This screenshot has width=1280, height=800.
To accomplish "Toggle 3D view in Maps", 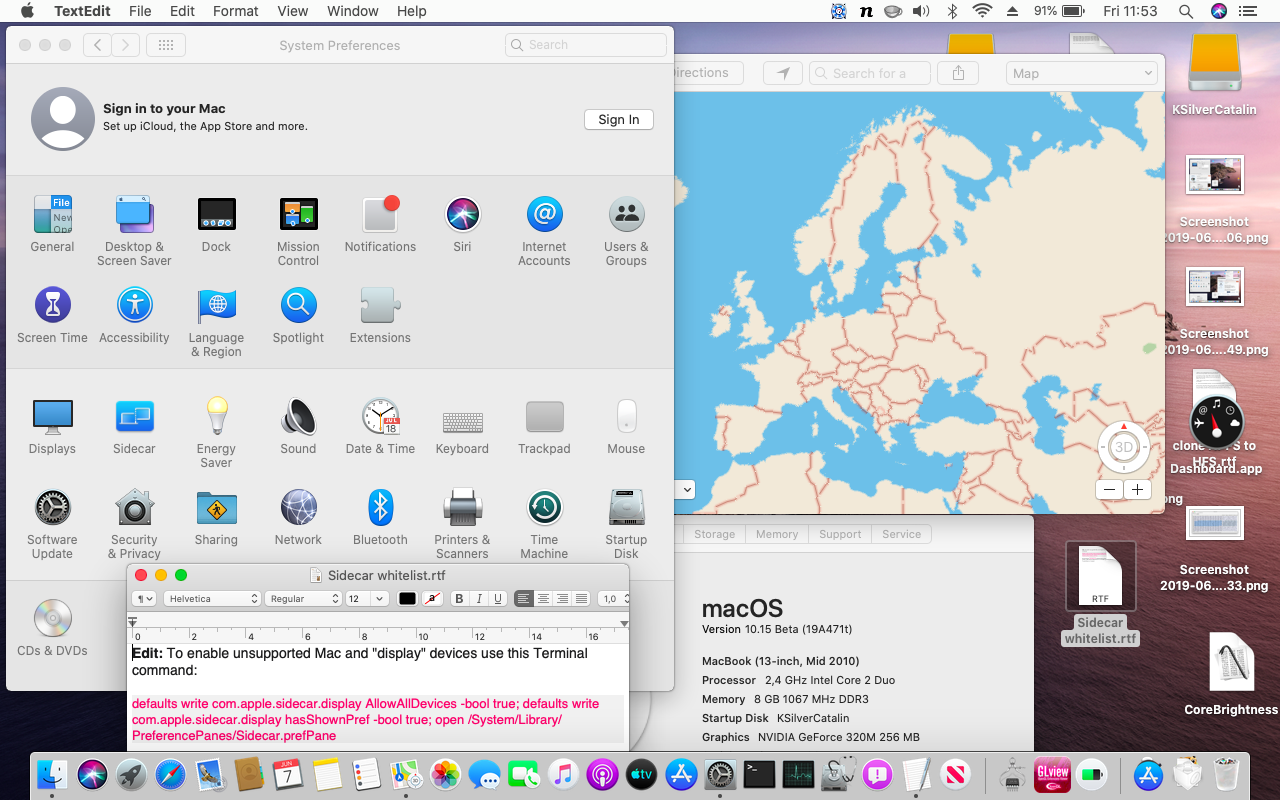I will (x=1124, y=447).
